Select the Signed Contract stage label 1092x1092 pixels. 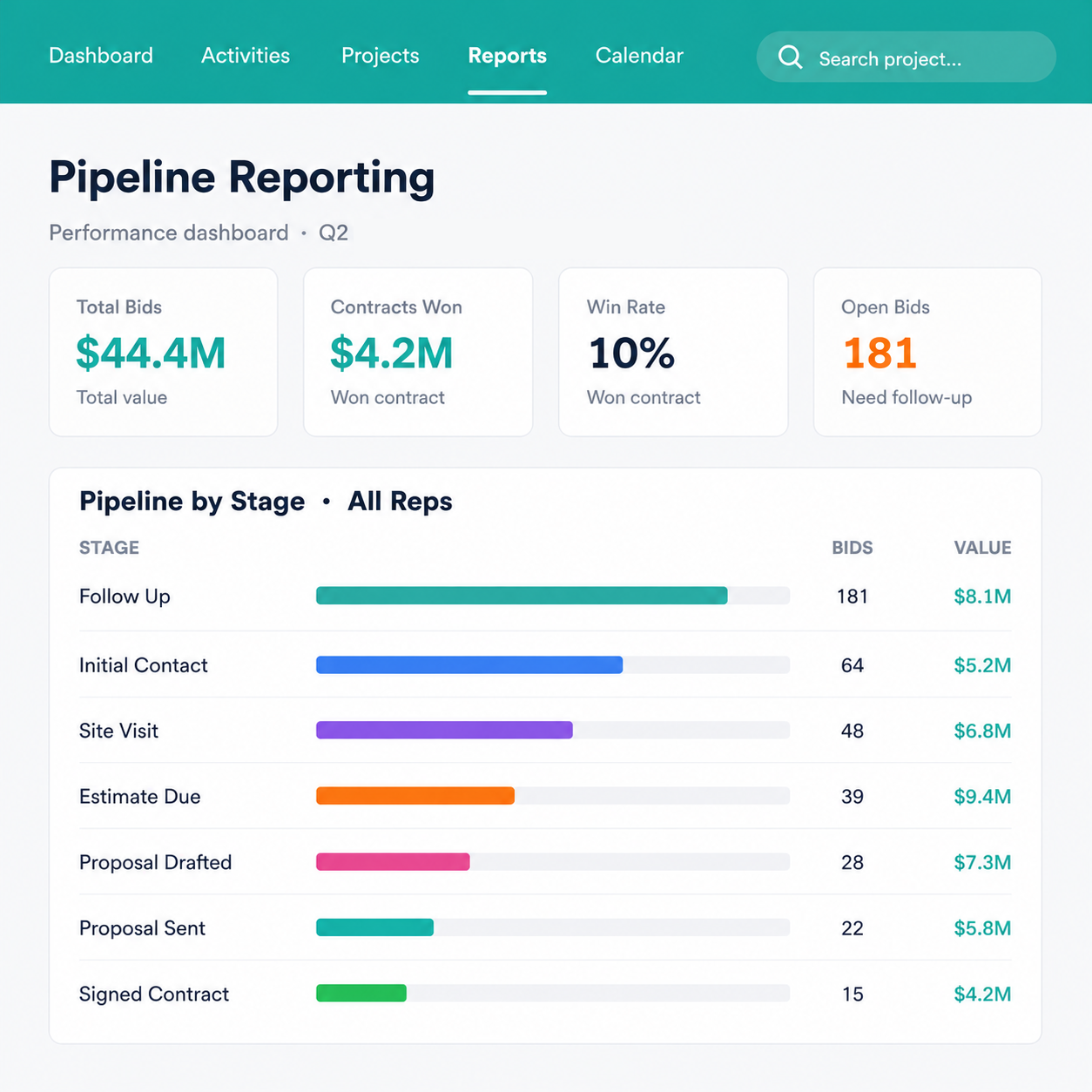click(154, 994)
